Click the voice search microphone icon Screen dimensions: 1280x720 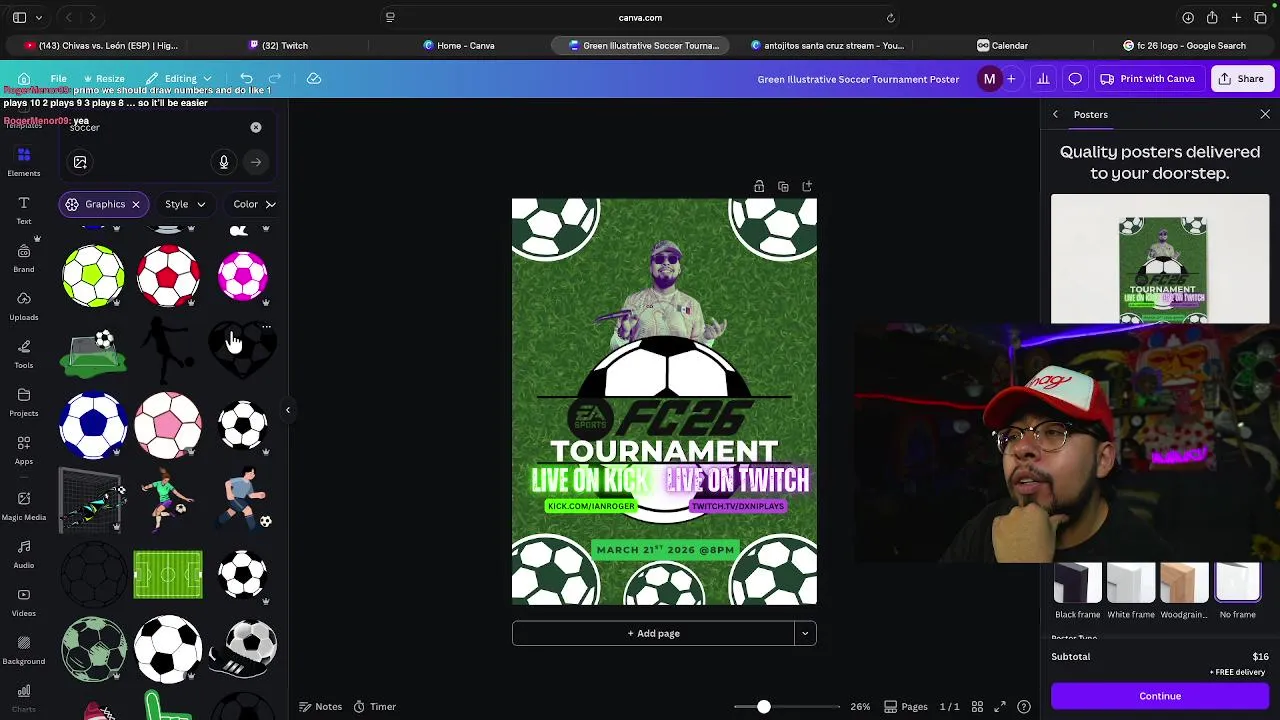click(x=224, y=162)
